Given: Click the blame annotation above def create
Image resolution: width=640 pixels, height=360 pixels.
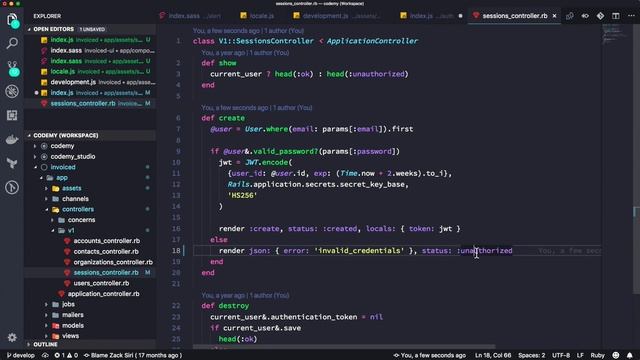Looking at the screenshot, I should (257, 108).
